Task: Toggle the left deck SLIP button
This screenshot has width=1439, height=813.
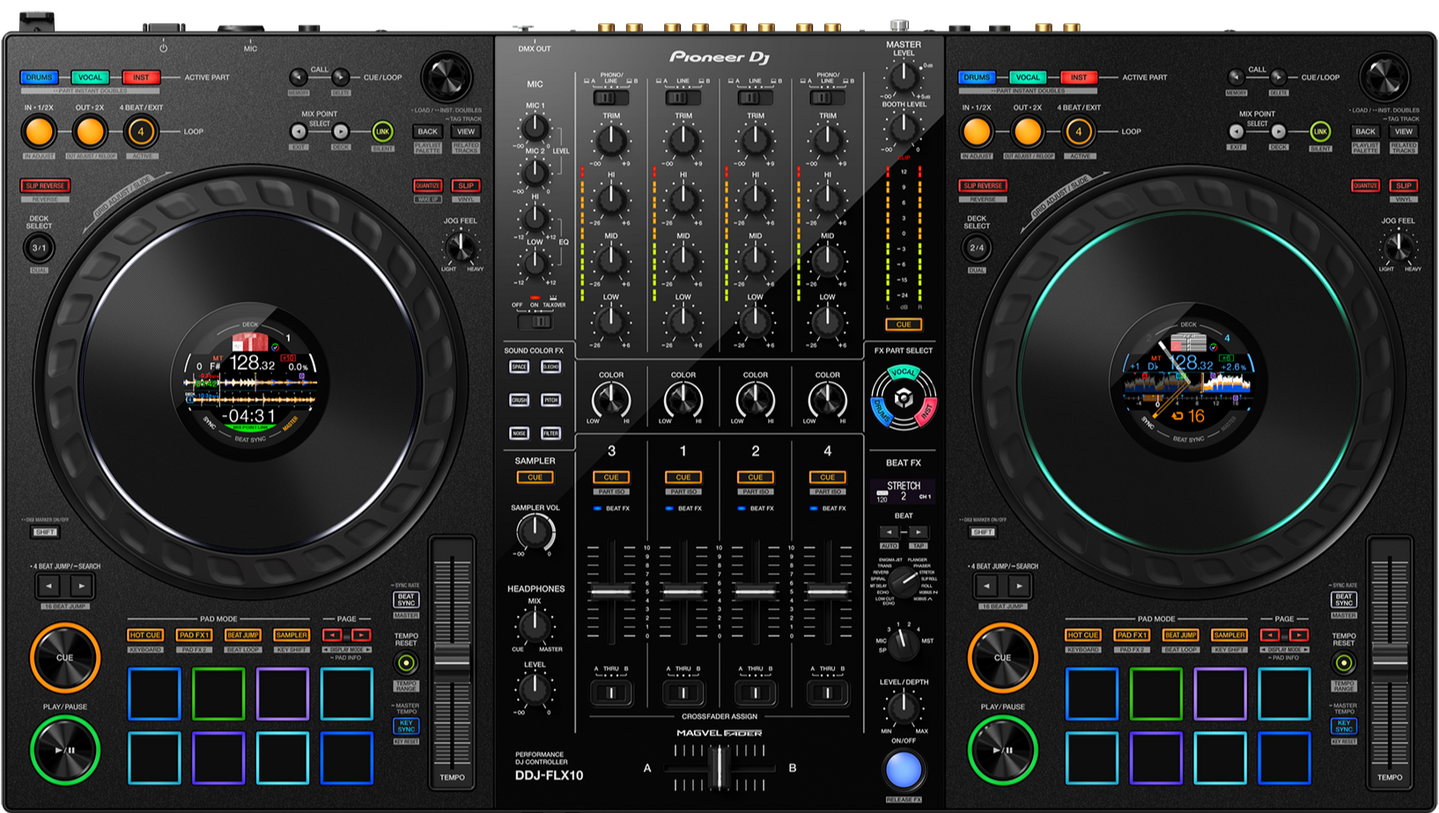Action: (464, 185)
